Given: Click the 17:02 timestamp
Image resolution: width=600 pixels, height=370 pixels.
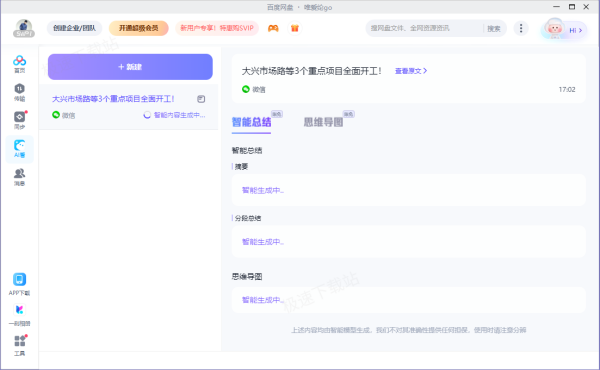Looking at the screenshot, I should 567,89.
